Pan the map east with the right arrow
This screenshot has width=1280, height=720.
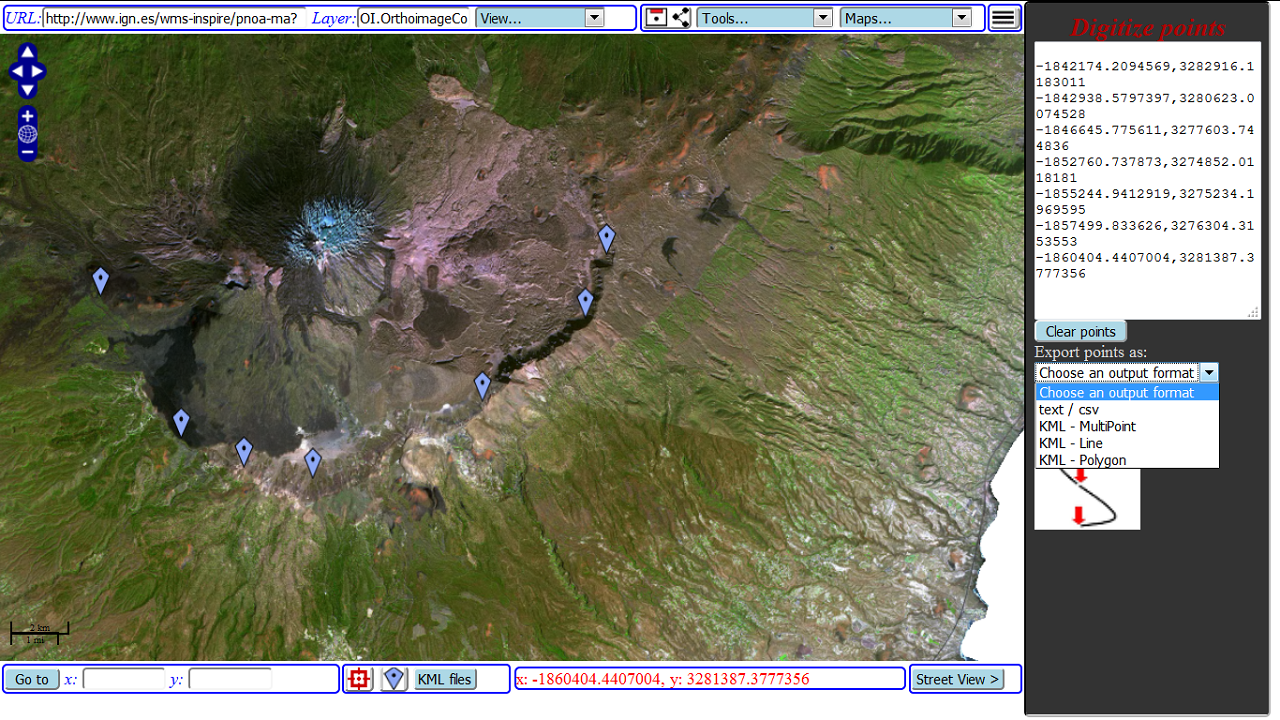tap(44, 71)
